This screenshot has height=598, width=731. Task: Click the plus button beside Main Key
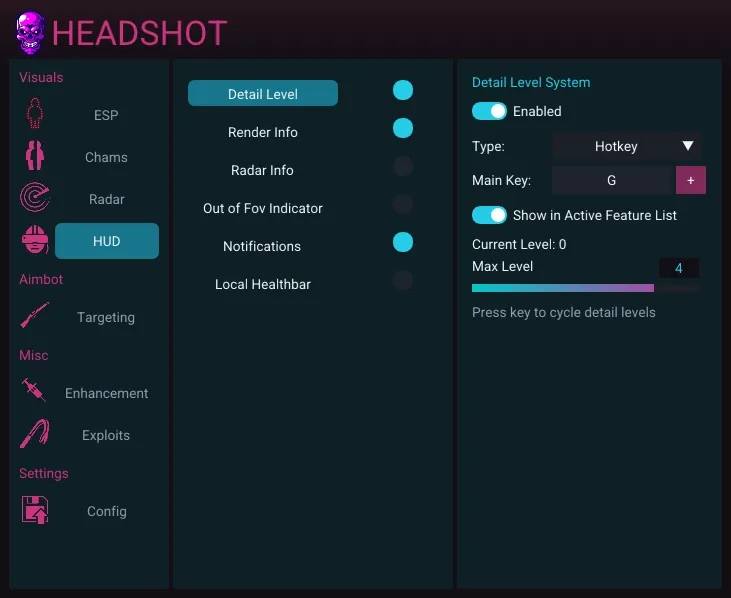tap(691, 181)
